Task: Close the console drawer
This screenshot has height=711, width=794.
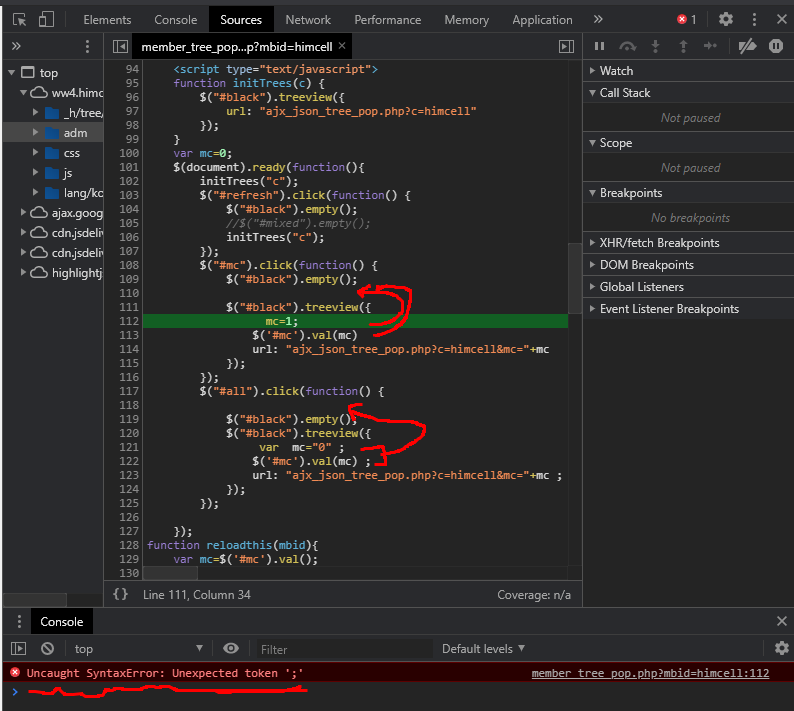Action: [x=781, y=621]
